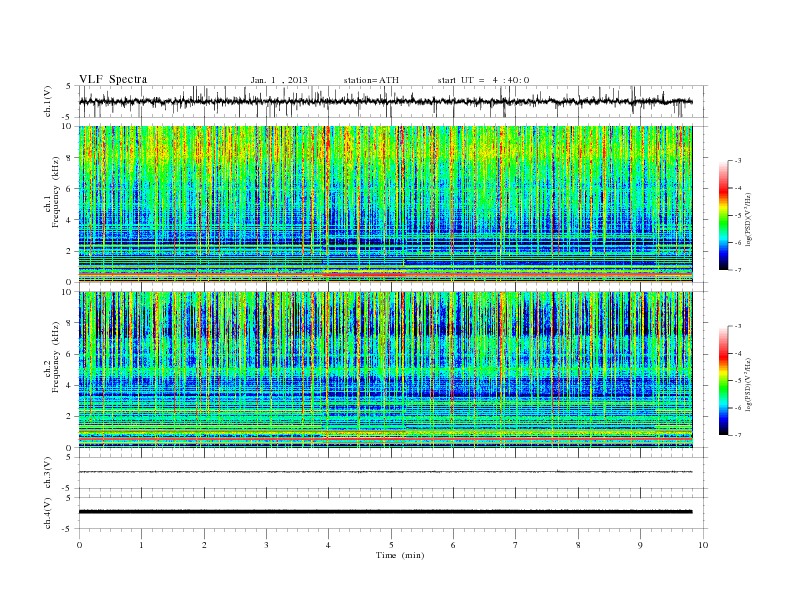Click the ch.1 spectrogram color scale bar
This screenshot has height=612, width=792.
pyautogui.click(x=723, y=215)
